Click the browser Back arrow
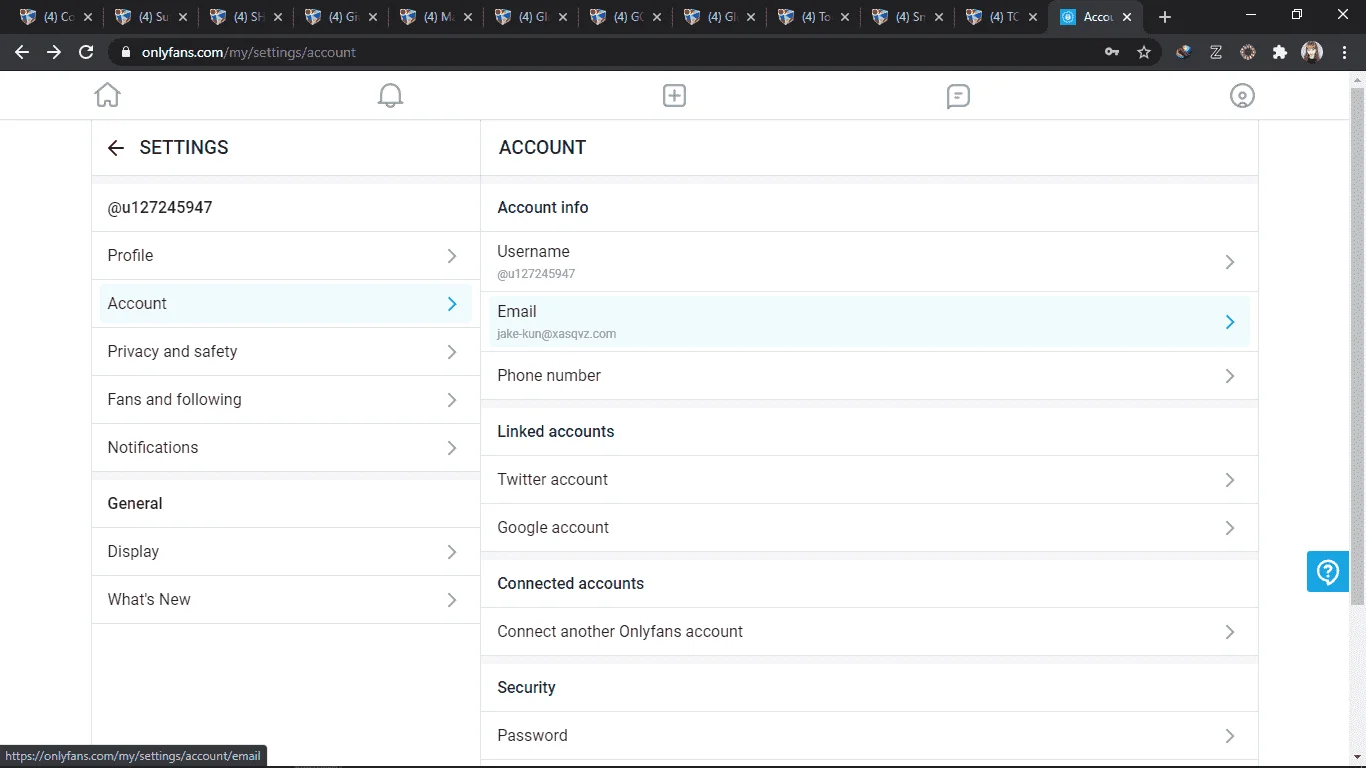Image resolution: width=1366 pixels, height=768 pixels. [x=22, y=52]
